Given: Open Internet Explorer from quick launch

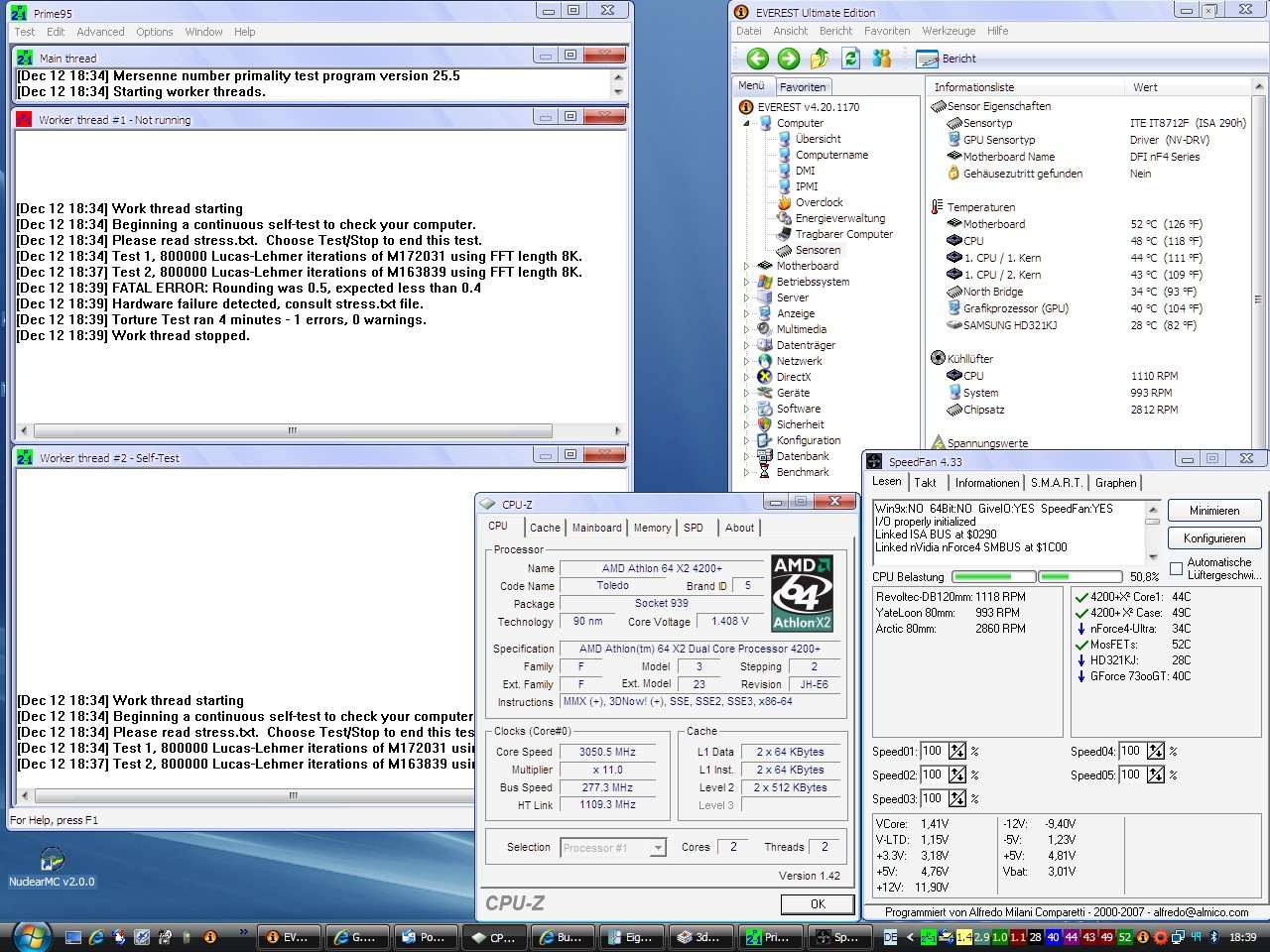Looking at the screenshot, I should 96,936.
